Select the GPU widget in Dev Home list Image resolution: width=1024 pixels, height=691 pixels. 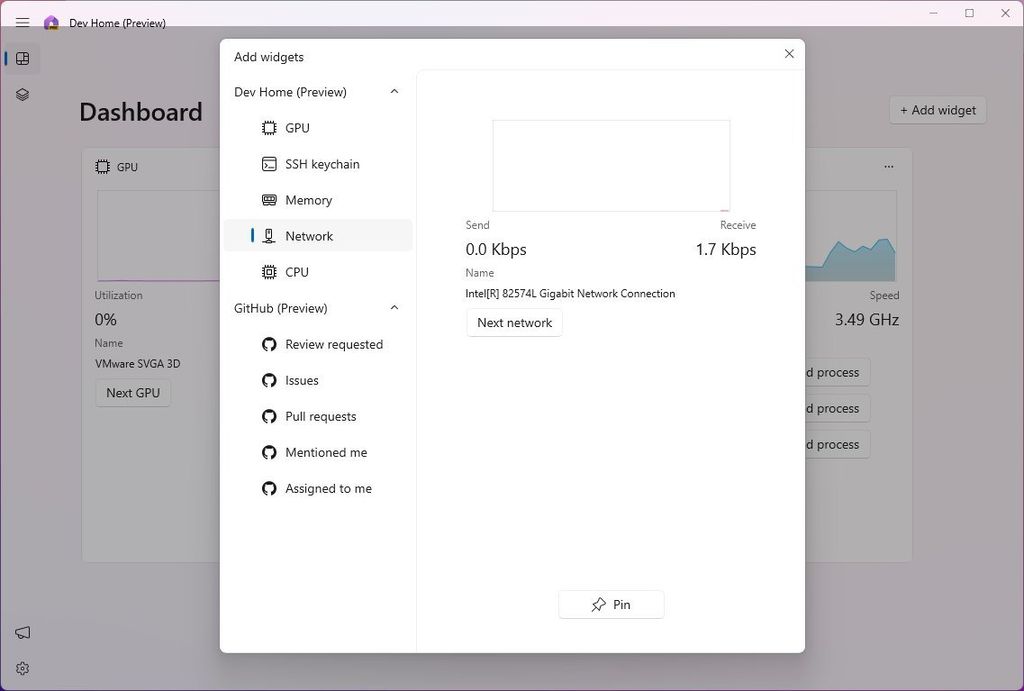pos(296,128)
